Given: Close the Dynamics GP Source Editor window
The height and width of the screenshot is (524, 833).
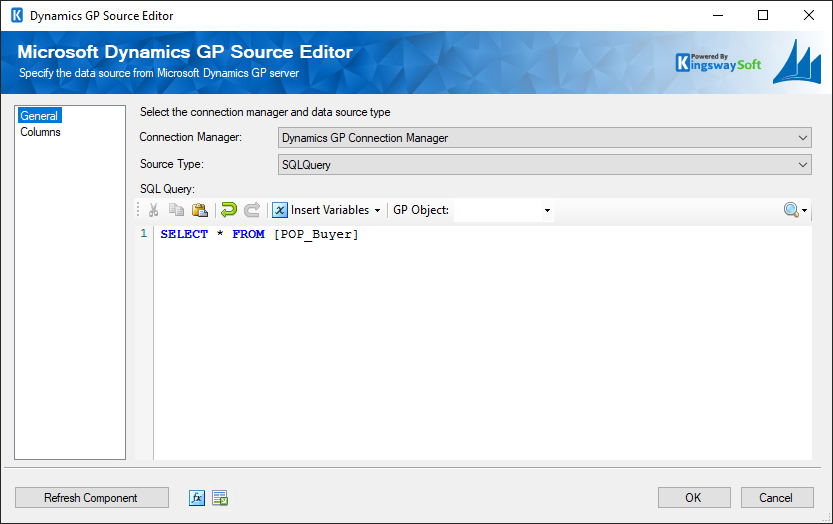Looking at the screenshot, I should click(x=809, y=15).
